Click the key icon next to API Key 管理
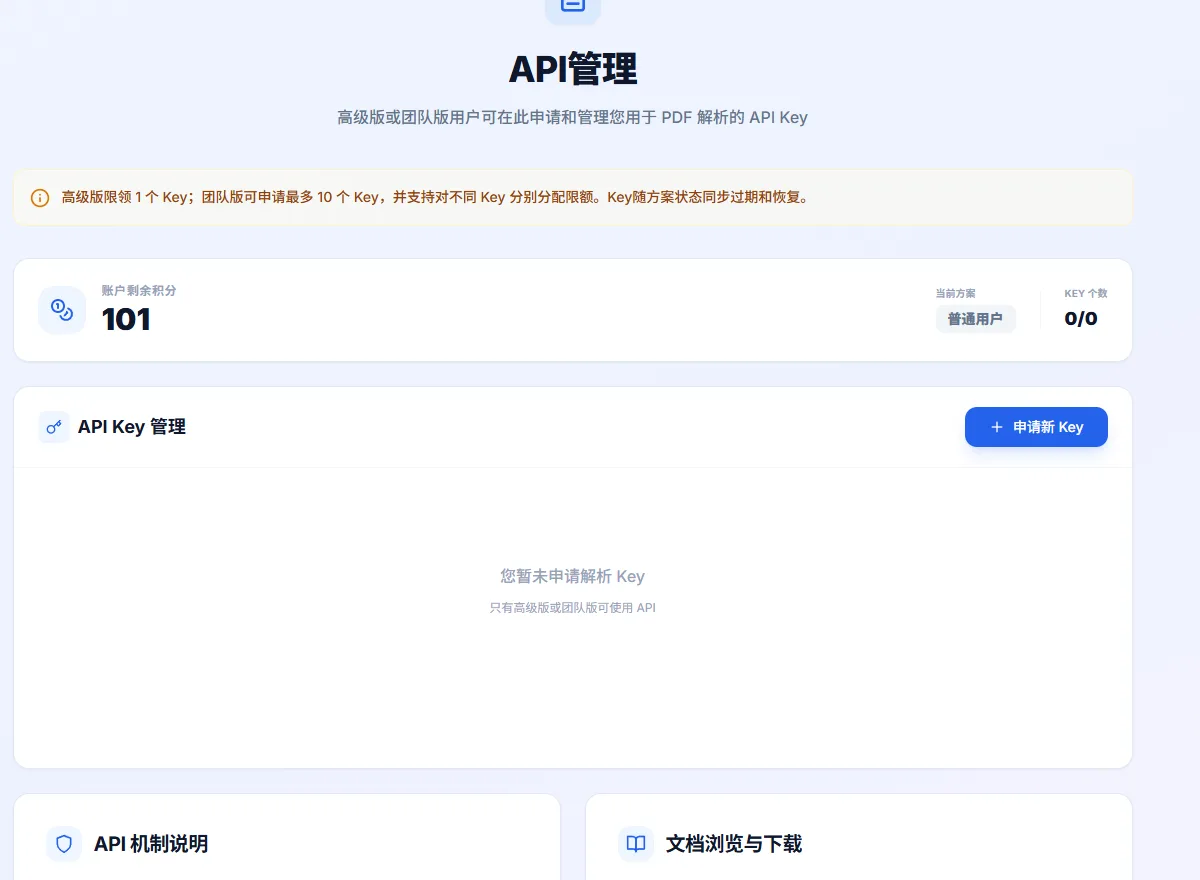Screen dimensions: 1200x880 click(x=54, y=427)
